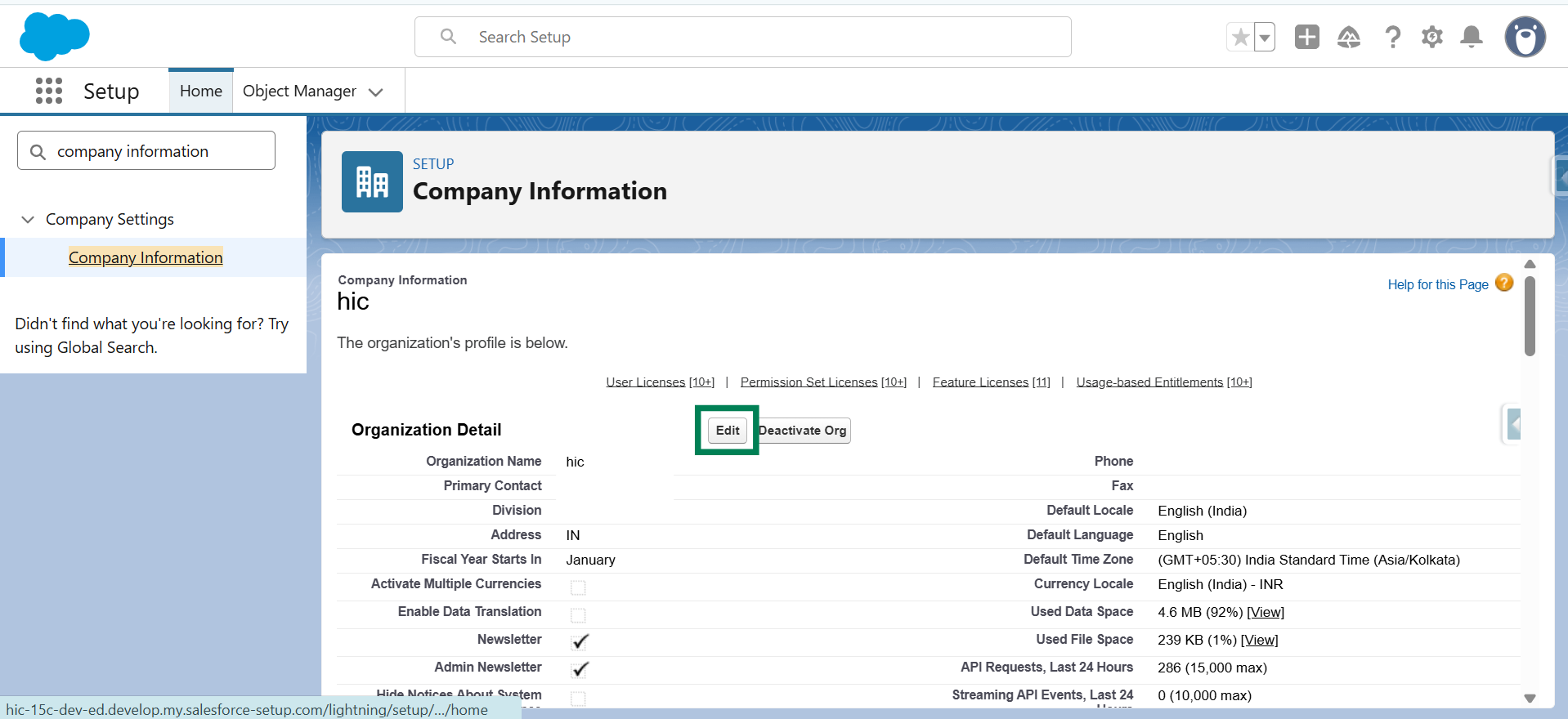Screen dimensions: 1568x719
Task: Open the Setup gear icon
Action: pyautogui.click(x=1431, y=37)
